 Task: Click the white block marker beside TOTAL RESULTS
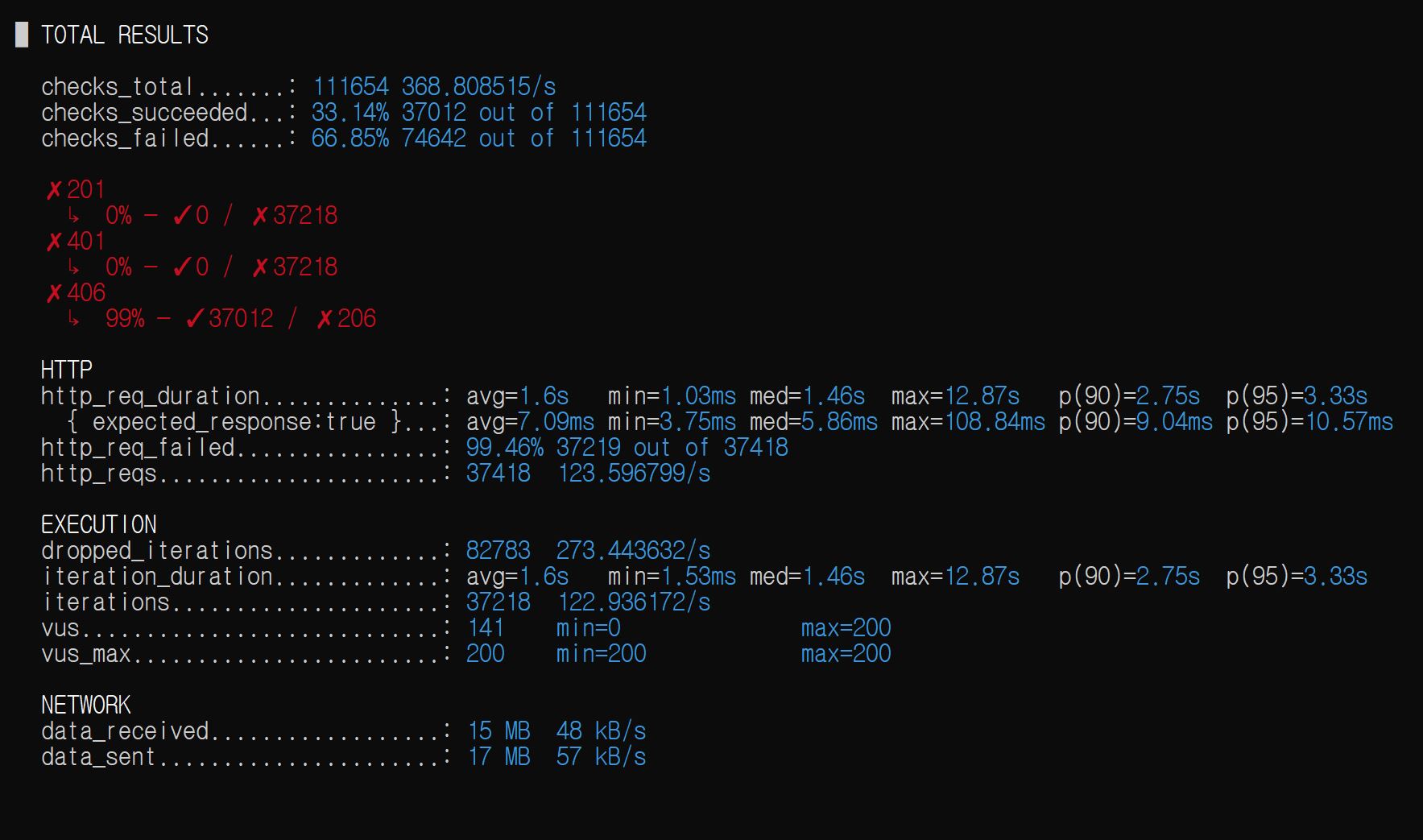coord(22,35)
